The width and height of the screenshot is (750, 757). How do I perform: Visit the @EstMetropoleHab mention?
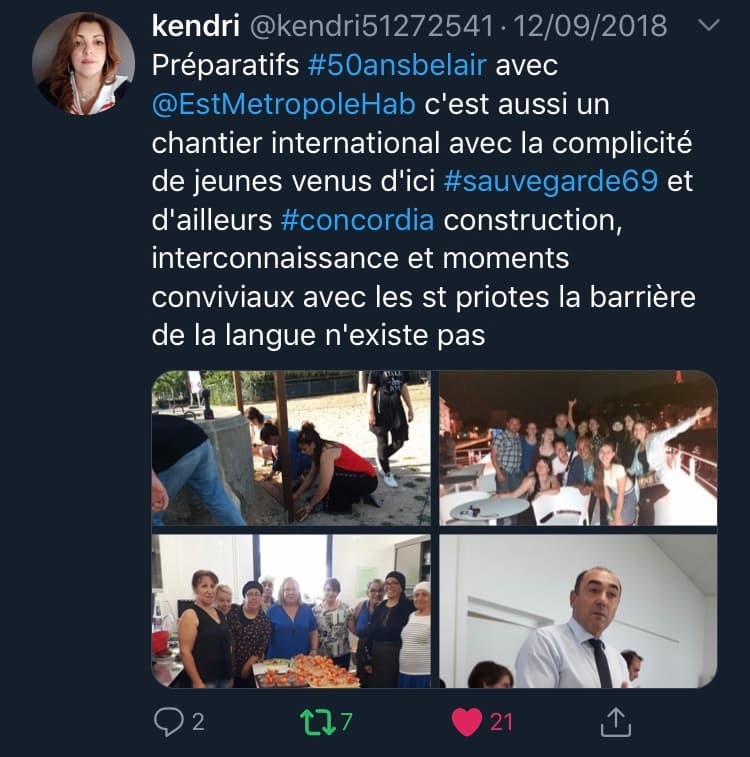tap(283, 104)
